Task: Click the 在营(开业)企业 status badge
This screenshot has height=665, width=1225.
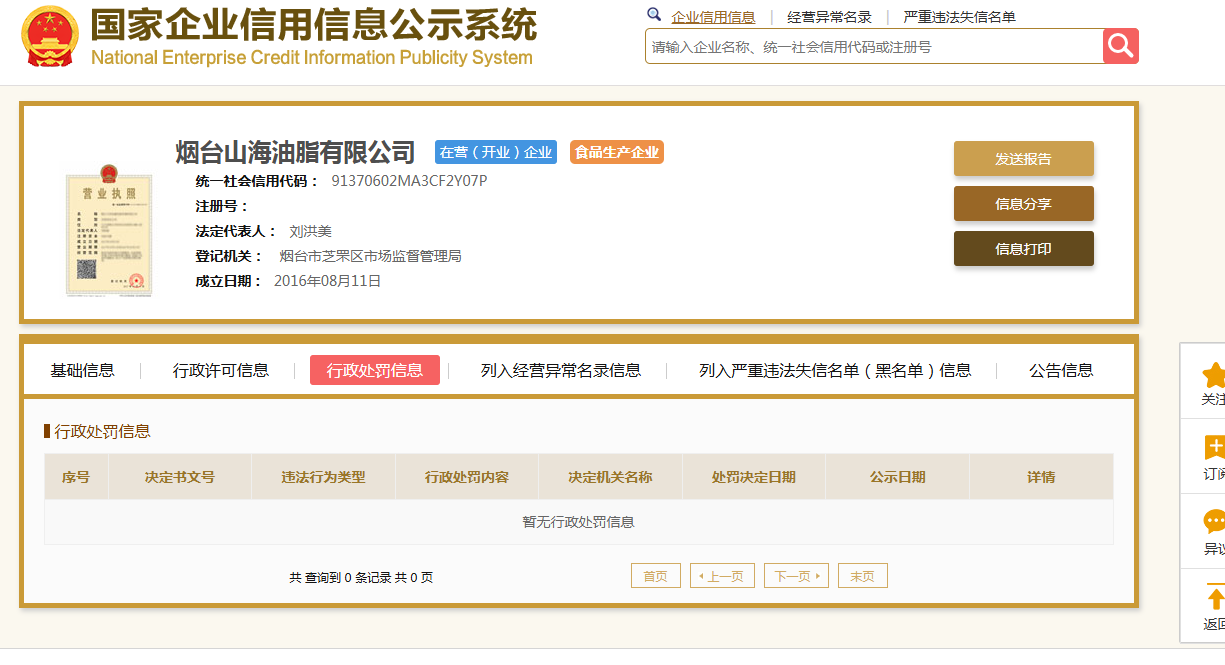Action: [x=496, y=152]
